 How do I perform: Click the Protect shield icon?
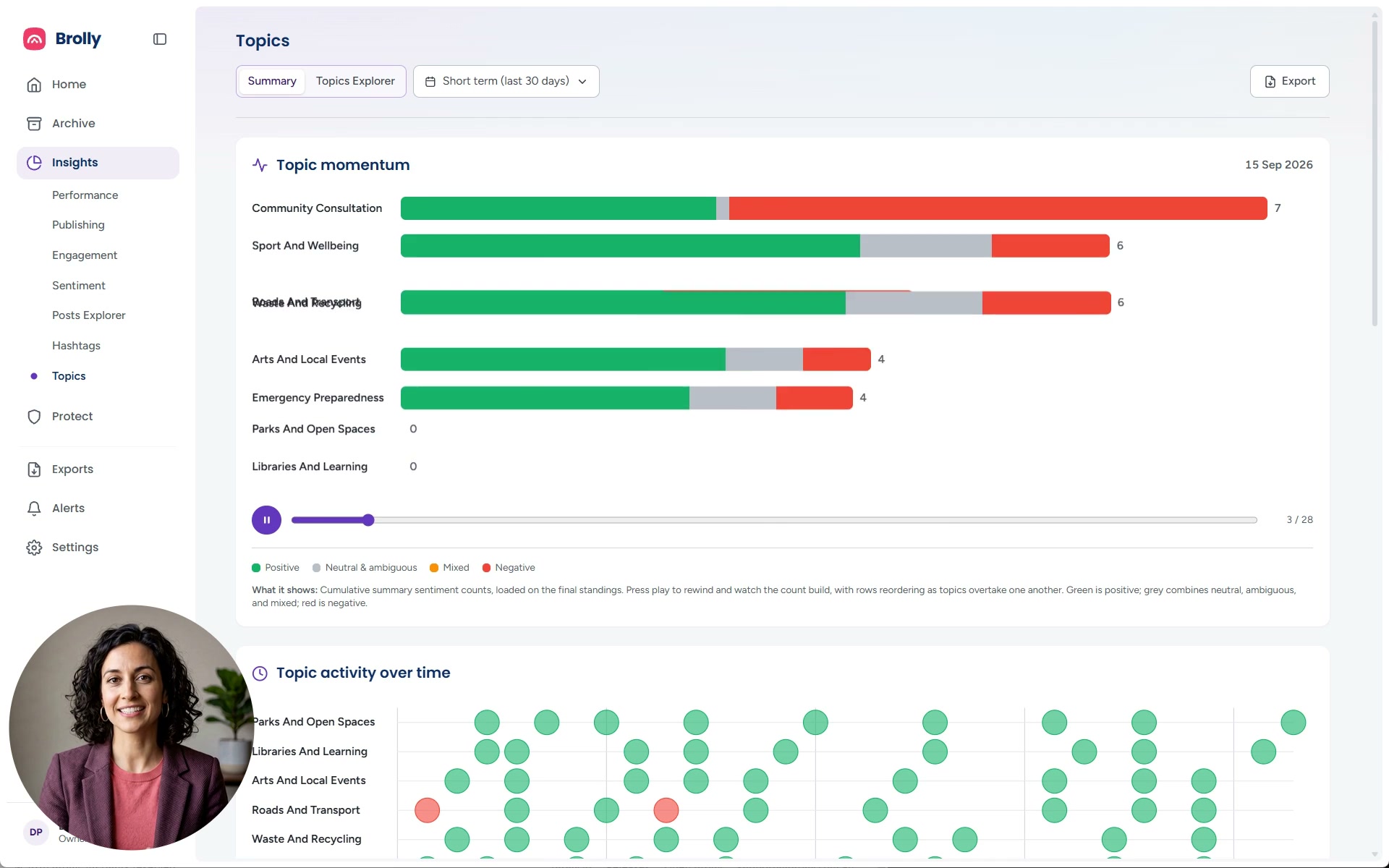point(34,417)
